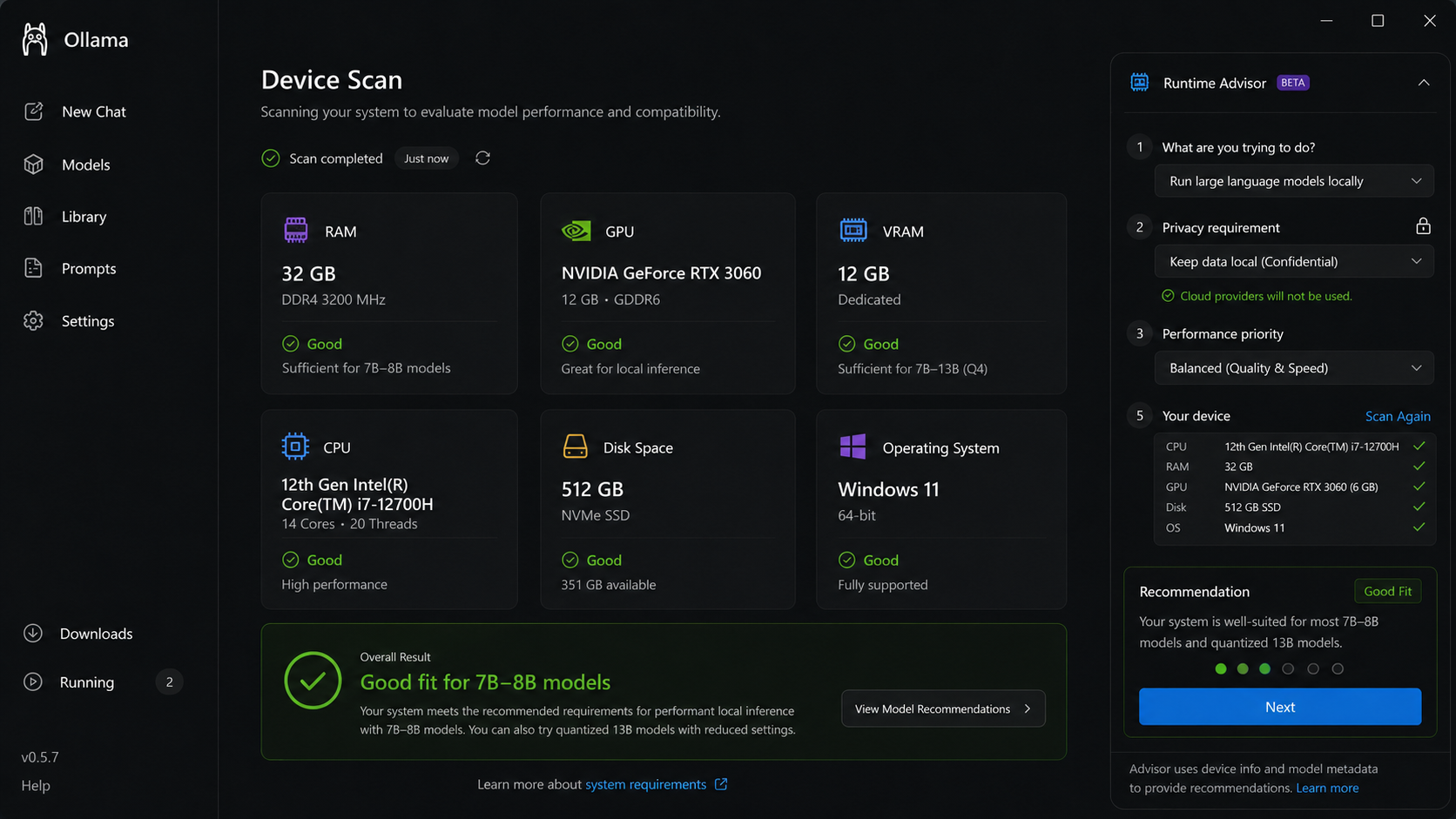Image resolution: width=1456 pixels, height=819 pixels.
Task: Click the OS row checkmark in Your device
Action: coord(1419,527)
